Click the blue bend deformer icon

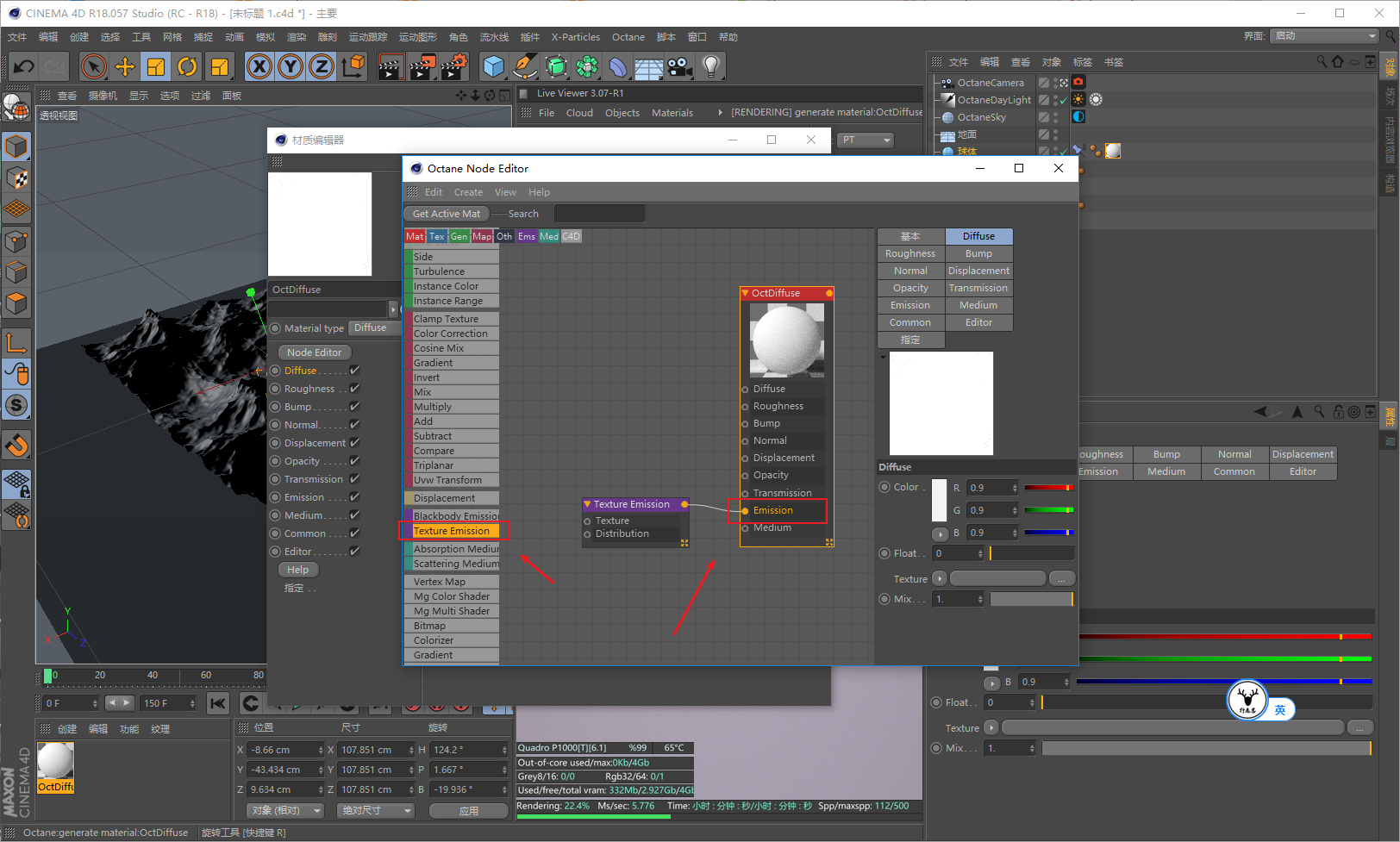click(618, 66)
